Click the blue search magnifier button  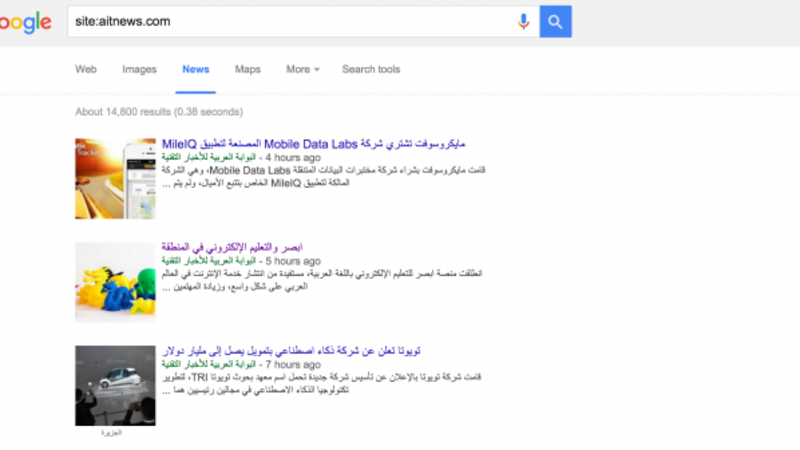[x=555, y=21]
